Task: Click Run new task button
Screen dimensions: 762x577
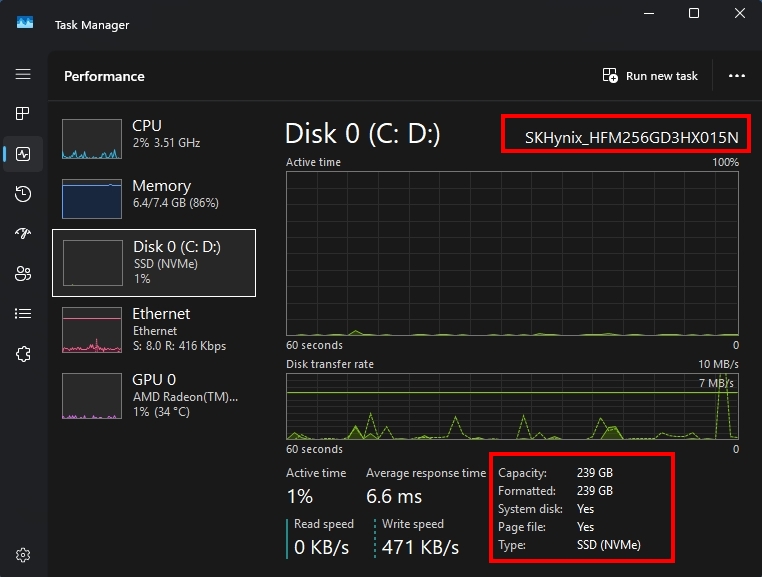Action: [650, 75]
